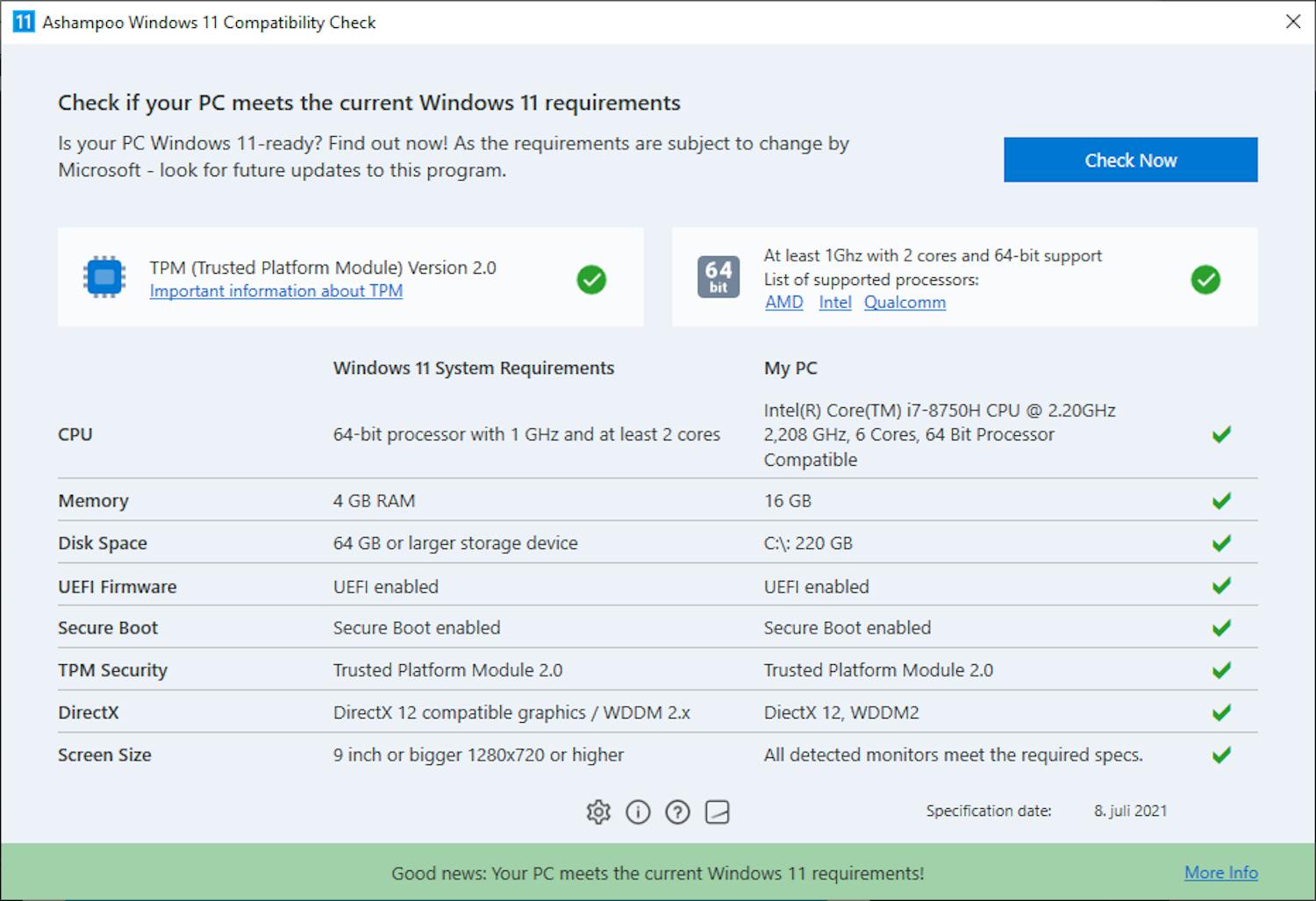Viewport: 1316px width, 901px height.
Task: Click the green checkmark in TPM panel
Action: coord(592,279)
